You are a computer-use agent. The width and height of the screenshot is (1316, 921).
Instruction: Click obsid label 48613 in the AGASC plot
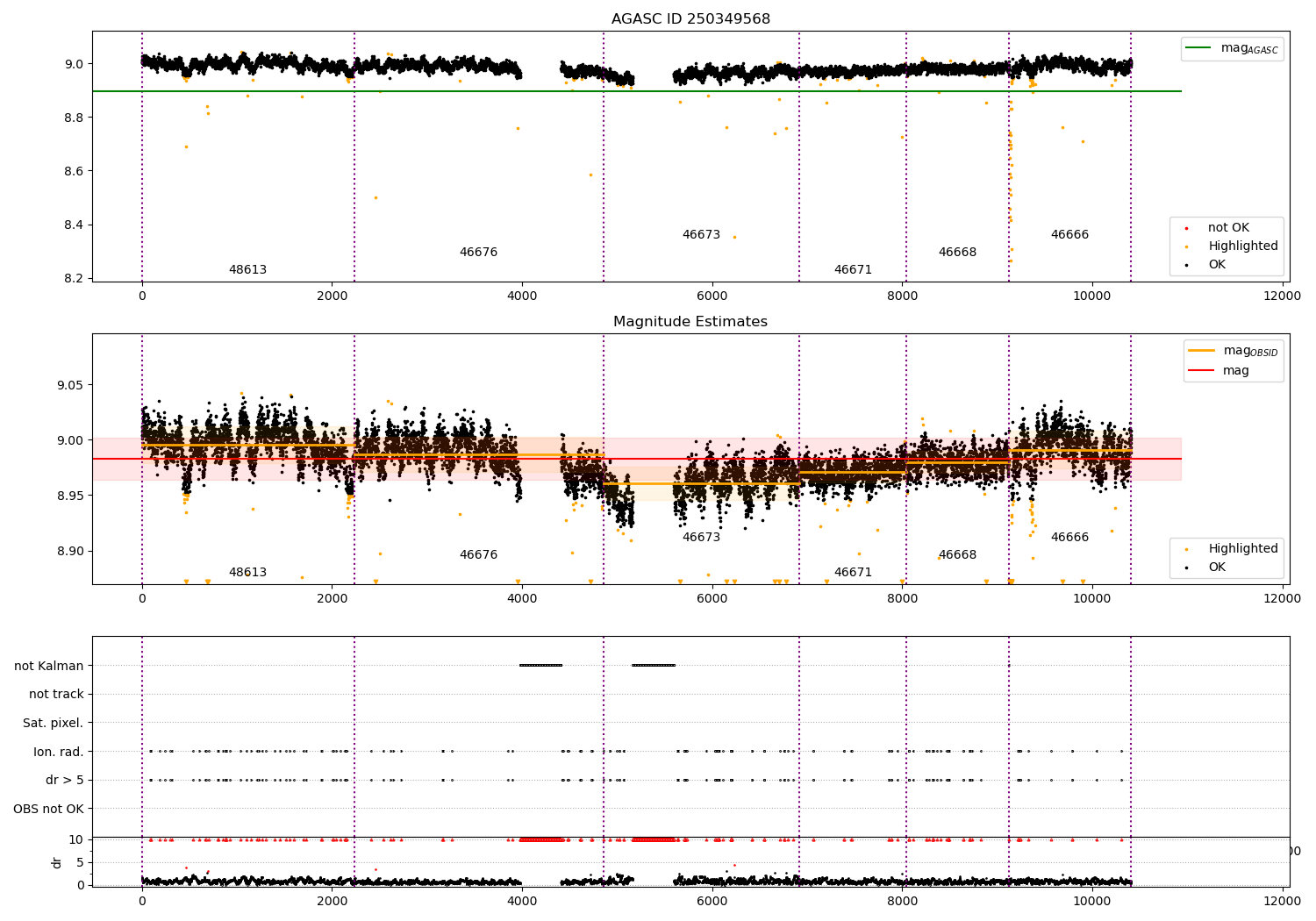[x=247, y=270]
